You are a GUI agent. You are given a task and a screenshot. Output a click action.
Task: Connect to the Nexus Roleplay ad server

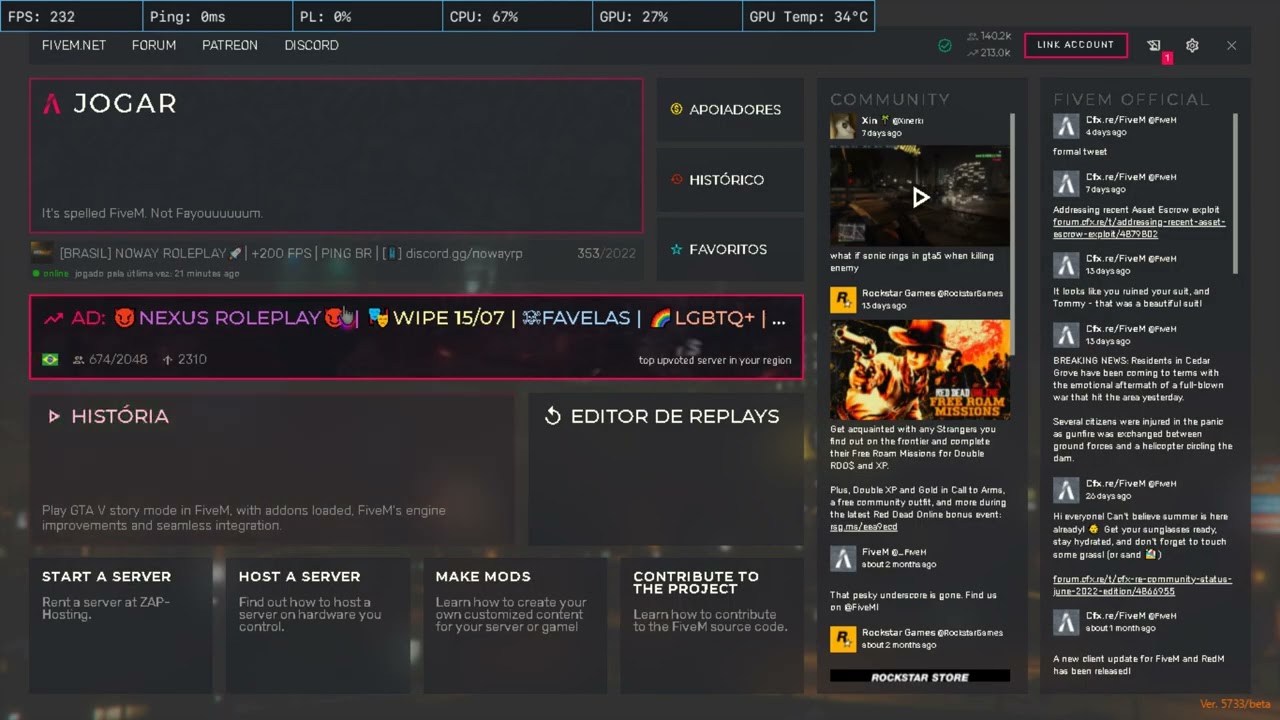(x=416, y=337)
